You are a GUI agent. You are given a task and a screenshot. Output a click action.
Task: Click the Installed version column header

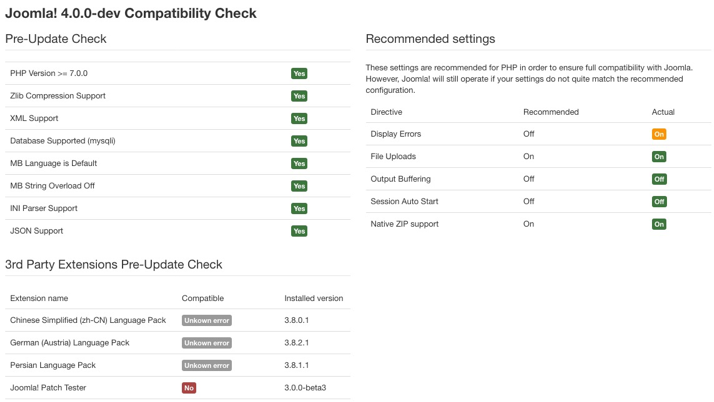pos(314,298)
